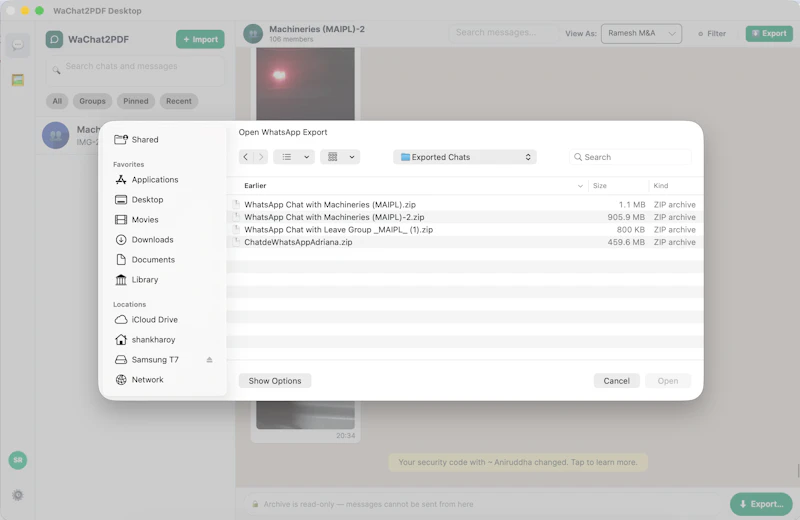Select WhatsApp Chat with Machineries (MAIPL)-2.zip

(465, 217)
